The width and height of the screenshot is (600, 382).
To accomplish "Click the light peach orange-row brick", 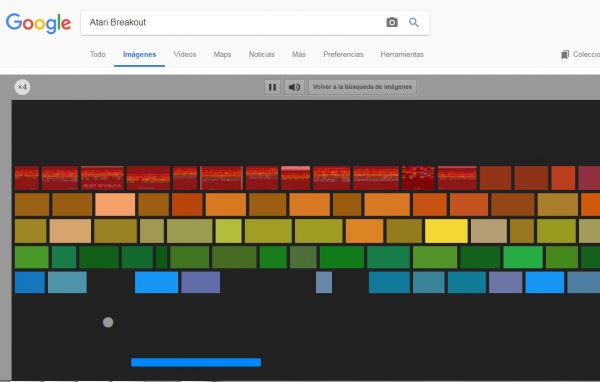I will [115, 205].
